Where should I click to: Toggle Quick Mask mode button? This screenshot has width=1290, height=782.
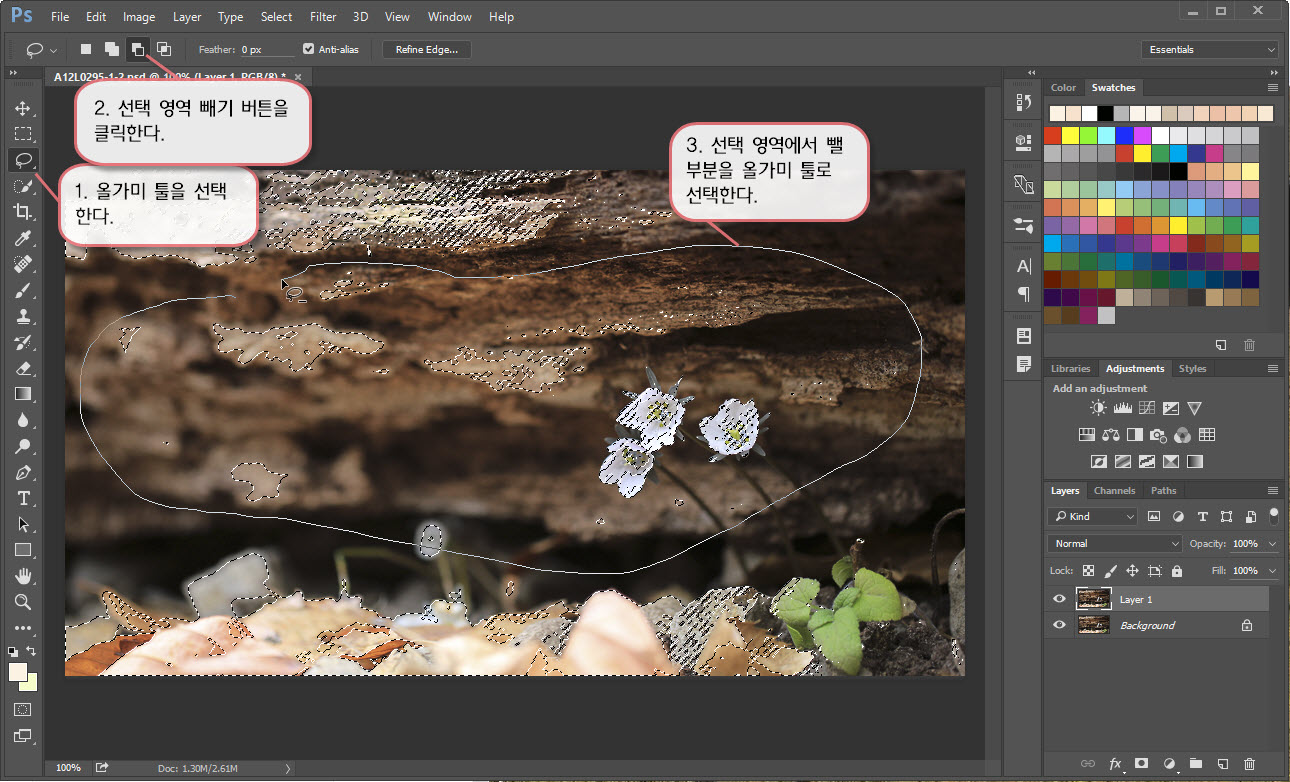point(22,709)
